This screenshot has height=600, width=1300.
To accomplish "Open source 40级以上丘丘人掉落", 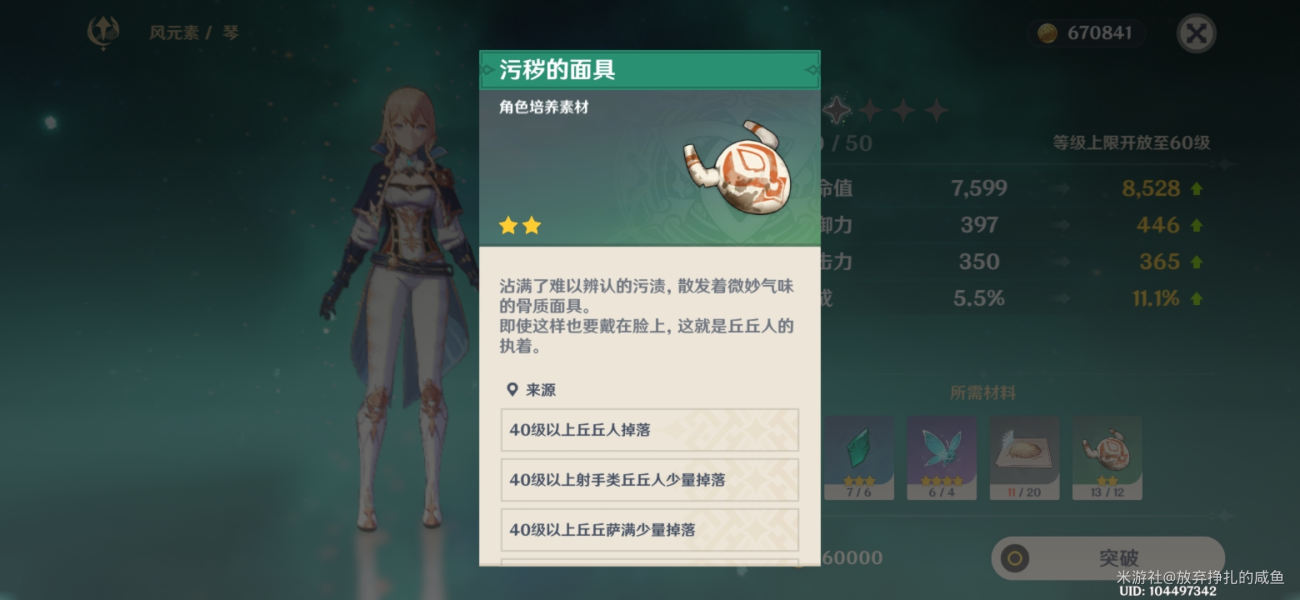I will tap(650, 429).
